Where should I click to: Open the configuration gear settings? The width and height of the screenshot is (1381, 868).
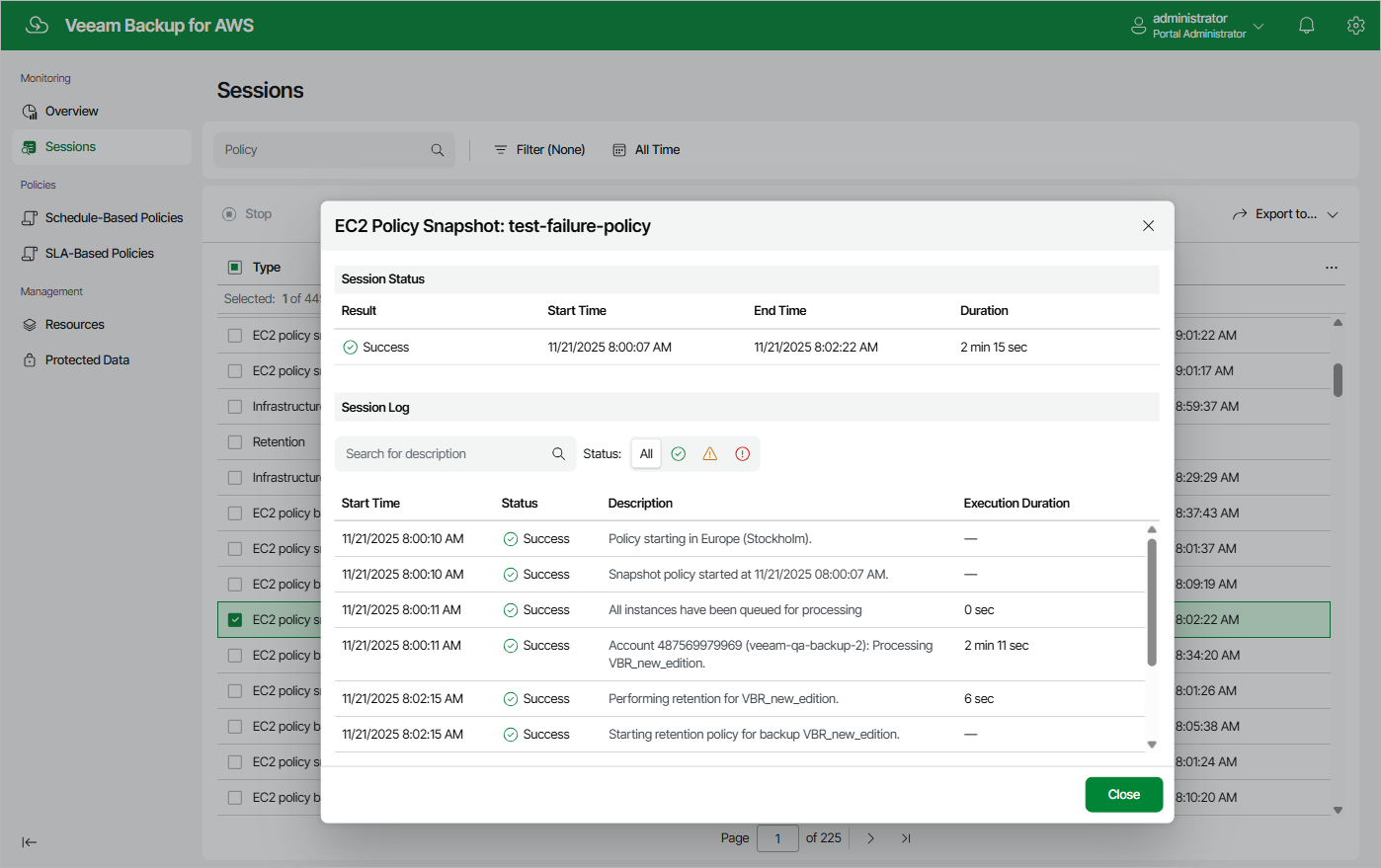point(1355,26)
